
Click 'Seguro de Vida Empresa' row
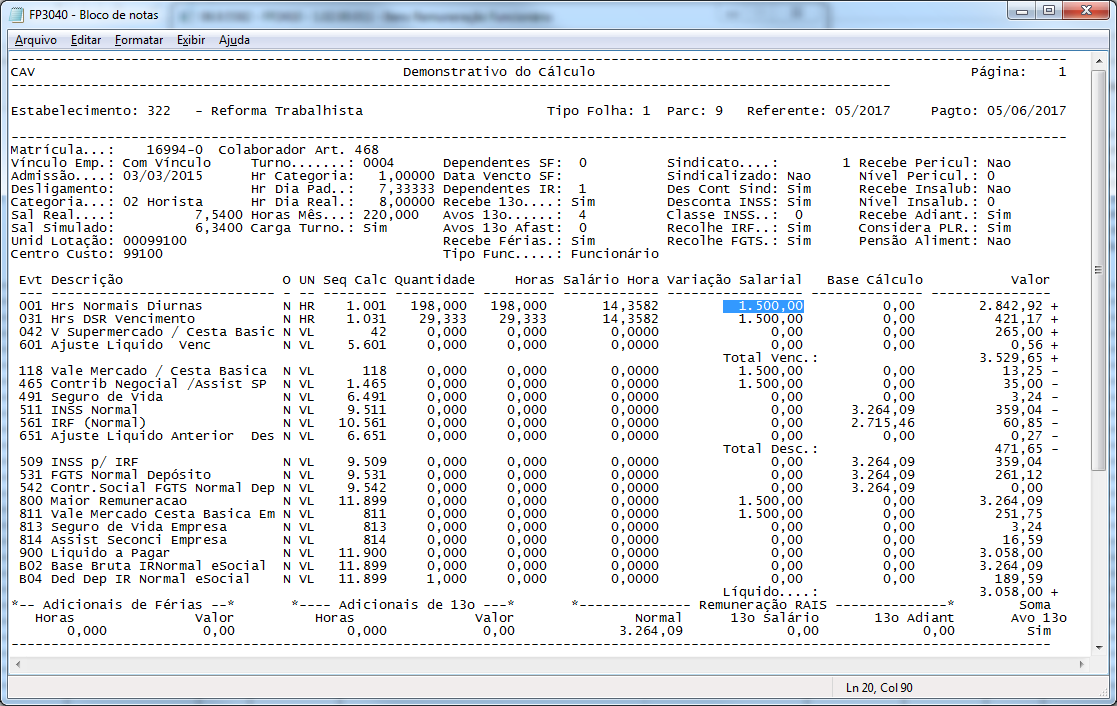(138, 527)
